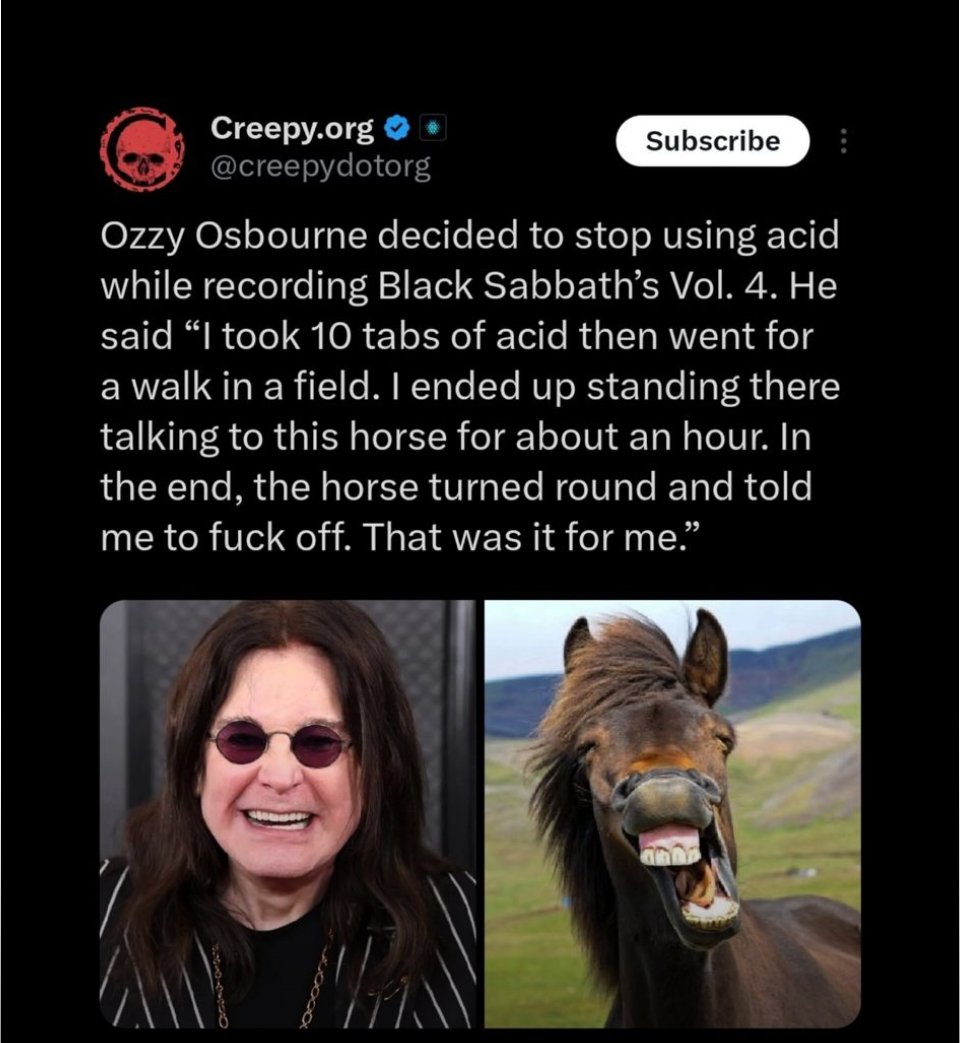Open the laughing horse photo
This screenshot has width=960, height=1043.
(673, 814)
